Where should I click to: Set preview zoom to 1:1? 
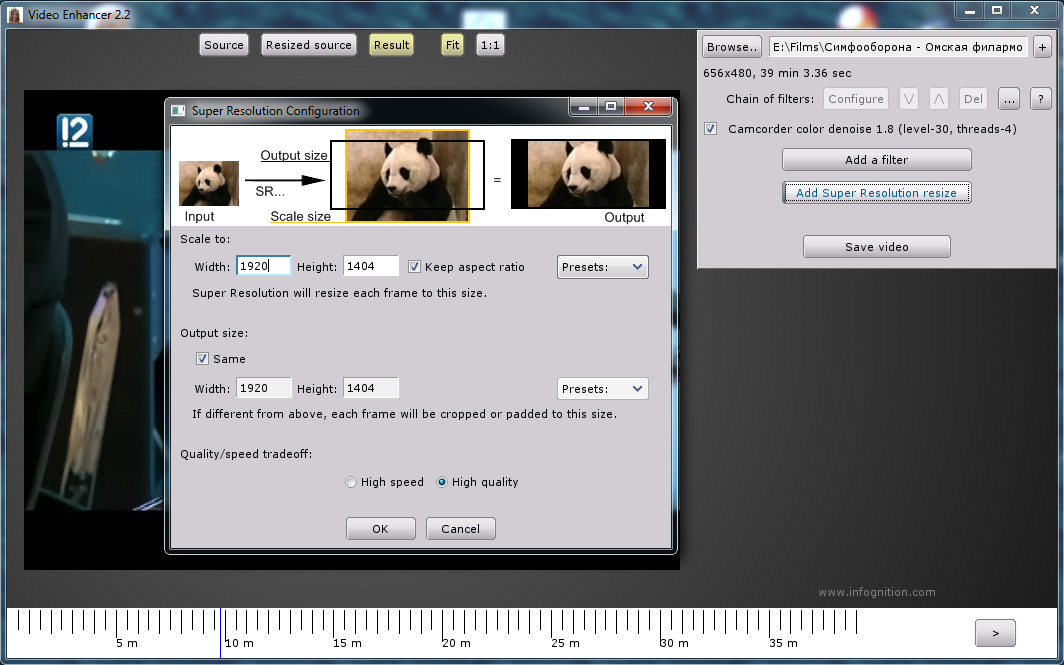490,45
